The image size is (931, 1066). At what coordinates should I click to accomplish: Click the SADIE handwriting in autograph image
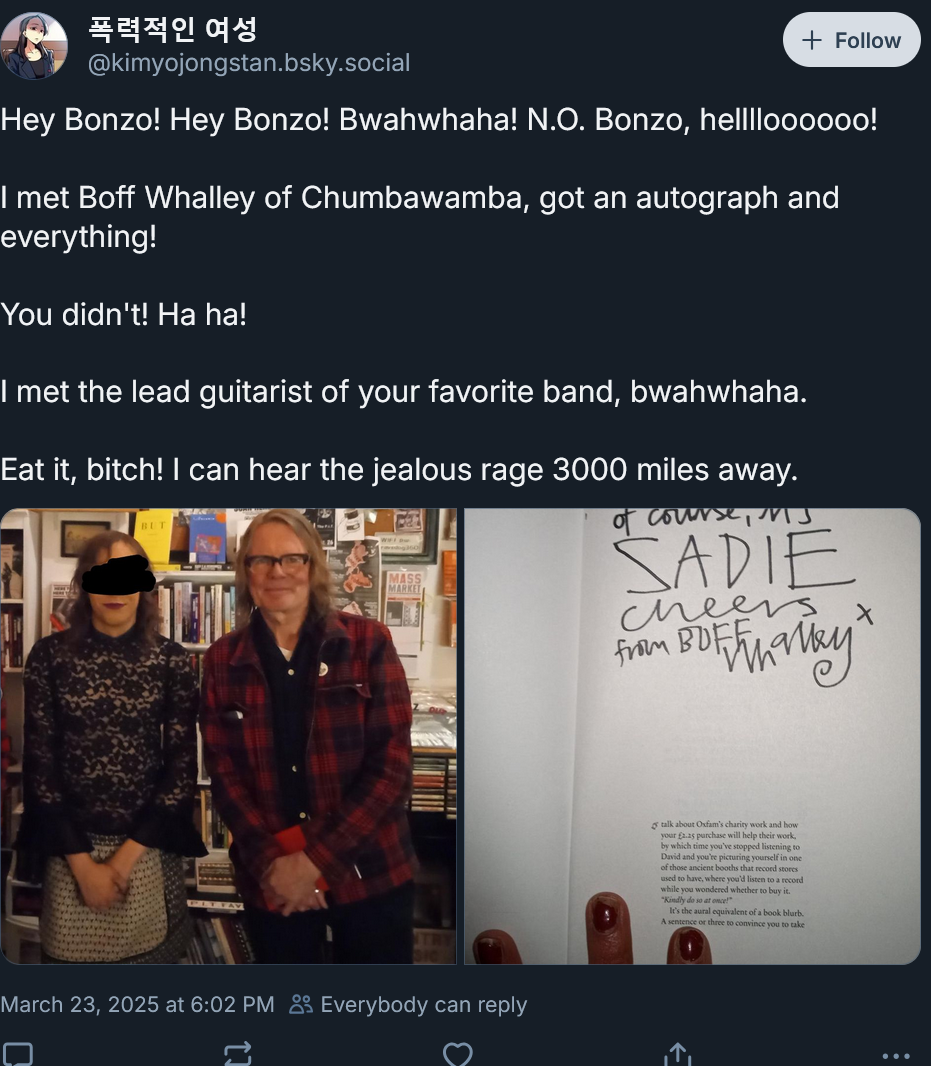click(733, 560)
